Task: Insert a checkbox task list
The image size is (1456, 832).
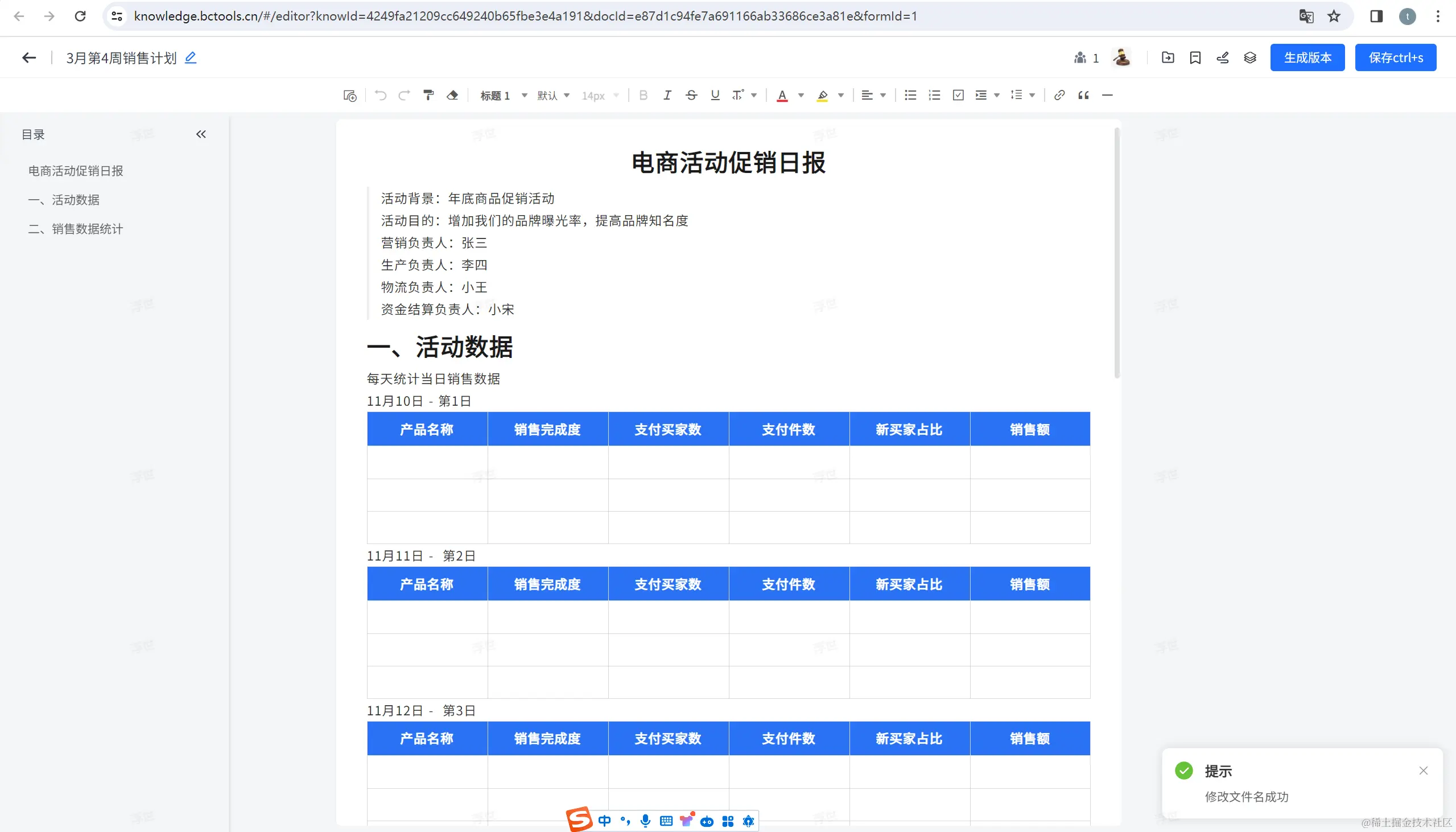Action: (x=958, y=96)
